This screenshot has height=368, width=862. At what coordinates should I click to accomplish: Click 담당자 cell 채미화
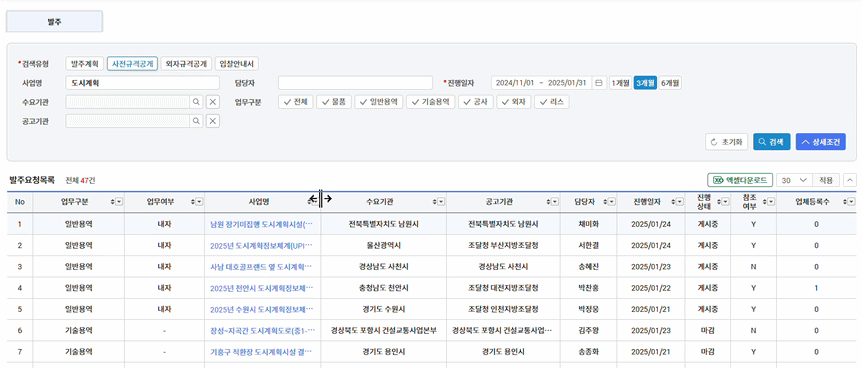[588, 224]
